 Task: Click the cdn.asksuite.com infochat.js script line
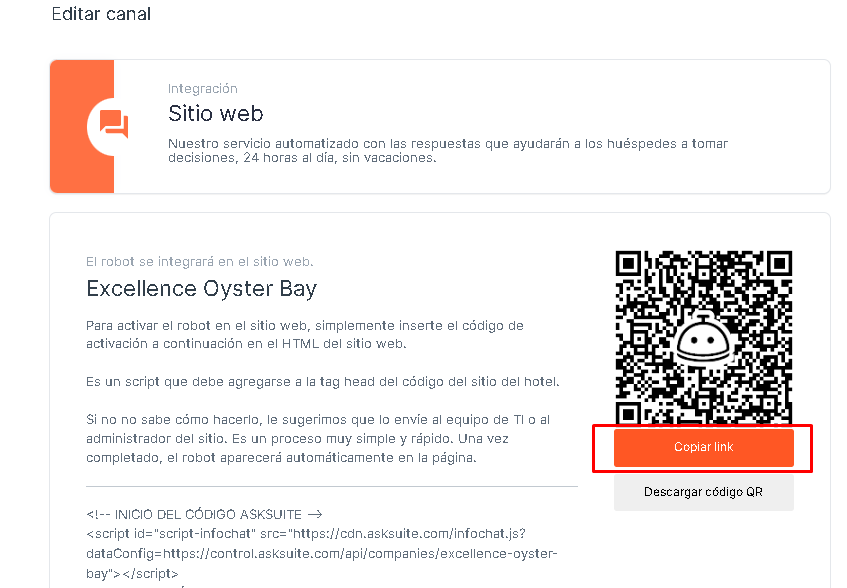pyautogui.click(x=306, y=533)
